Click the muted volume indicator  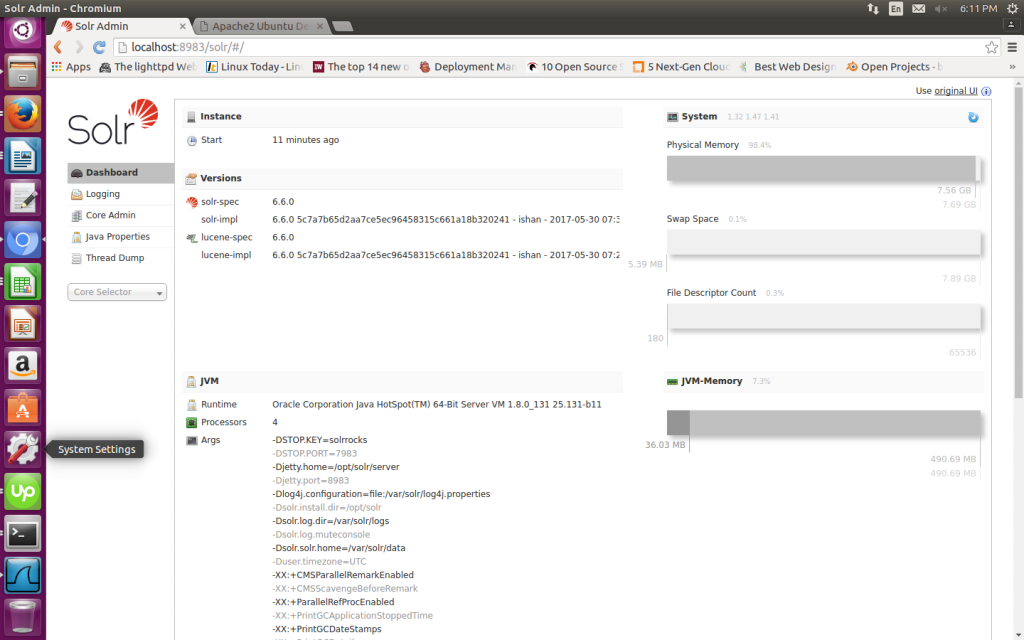[x=941, y=8]
